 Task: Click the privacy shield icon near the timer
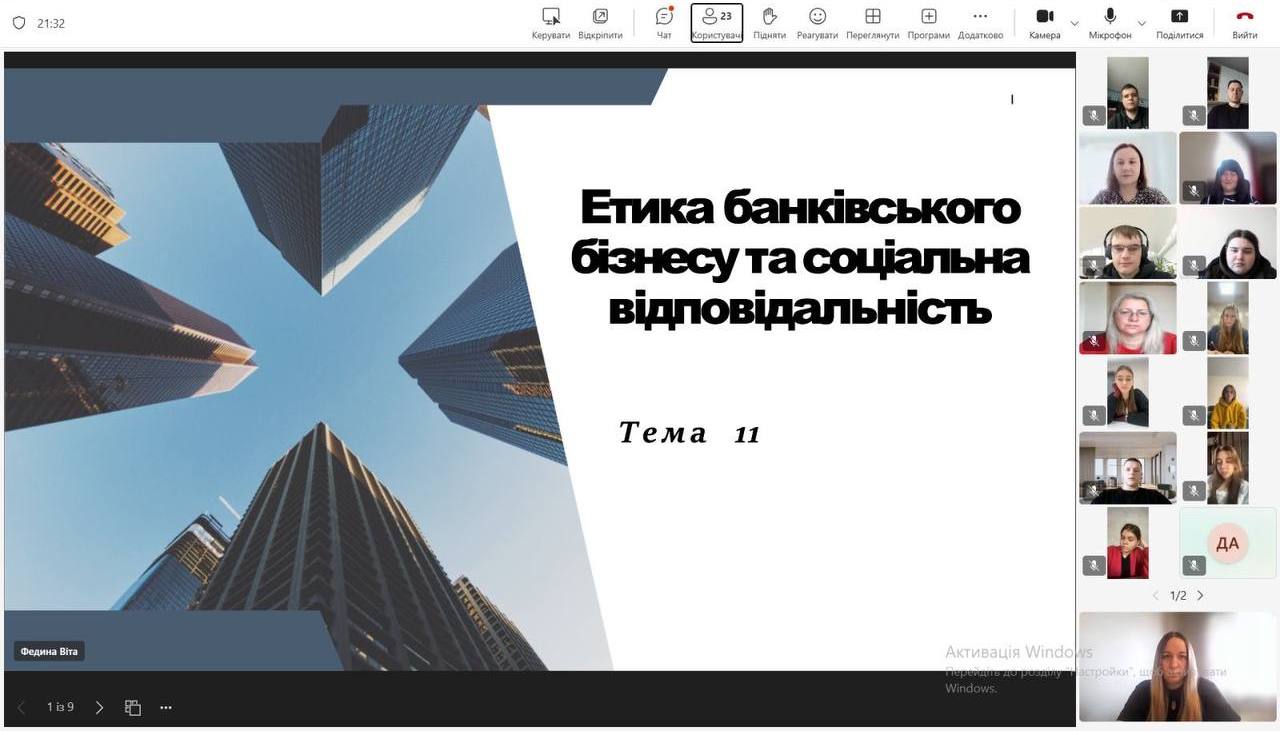coord(19,23)
